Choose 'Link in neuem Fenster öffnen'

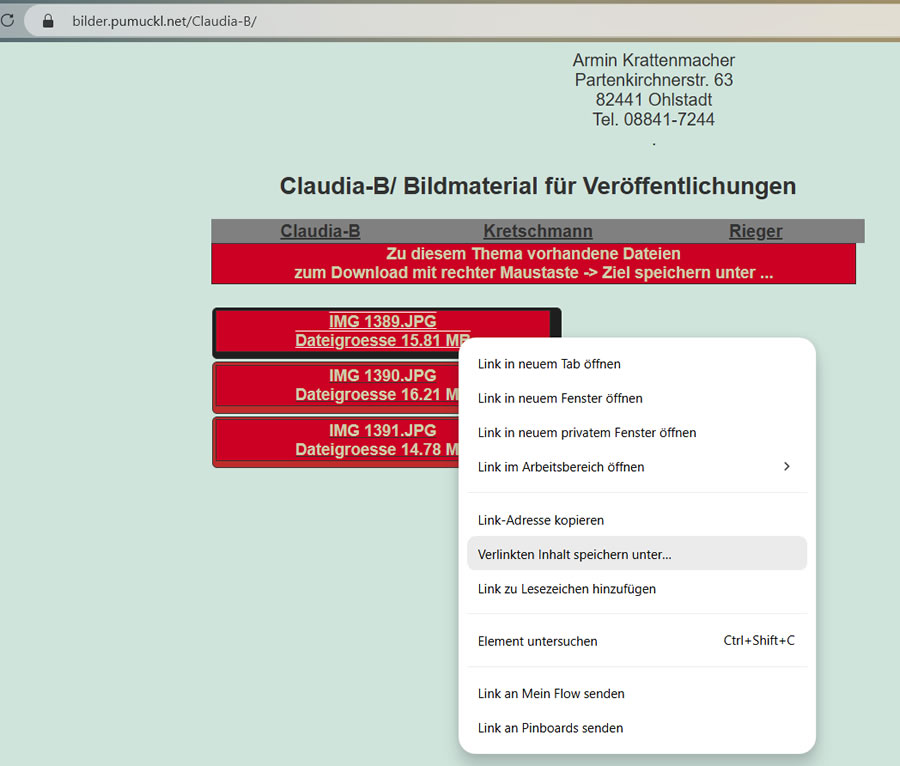(x=560, y=398)
